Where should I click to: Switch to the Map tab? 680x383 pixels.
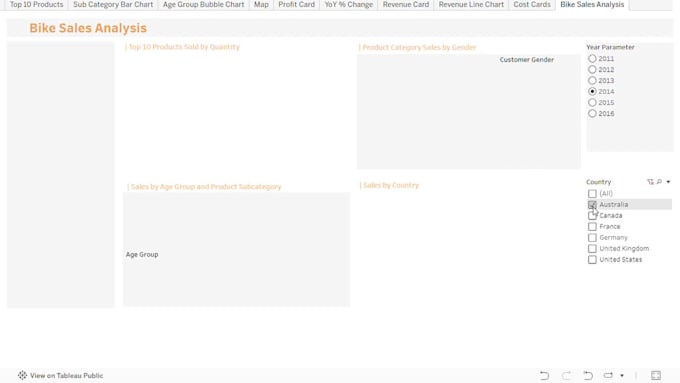click(x=261, y=5)
